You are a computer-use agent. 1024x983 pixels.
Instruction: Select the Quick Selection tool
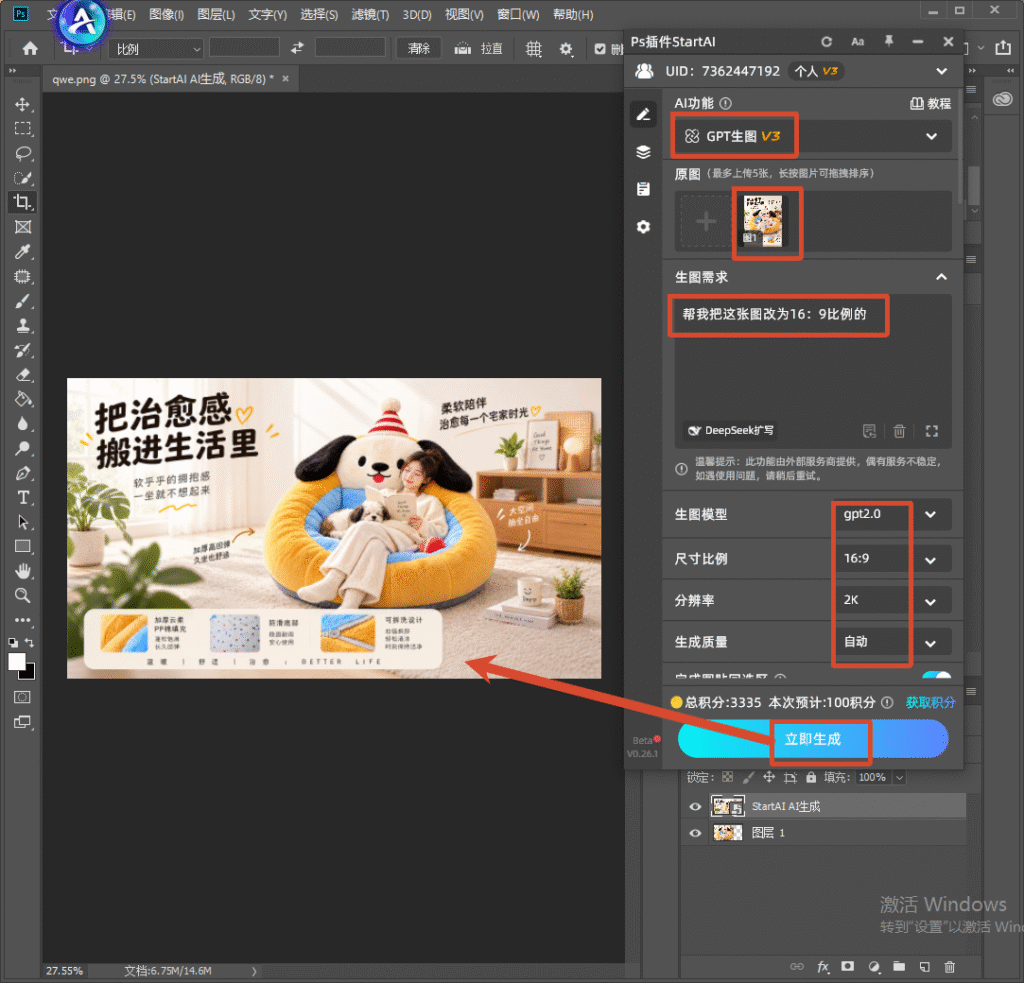tap(23, 178)
